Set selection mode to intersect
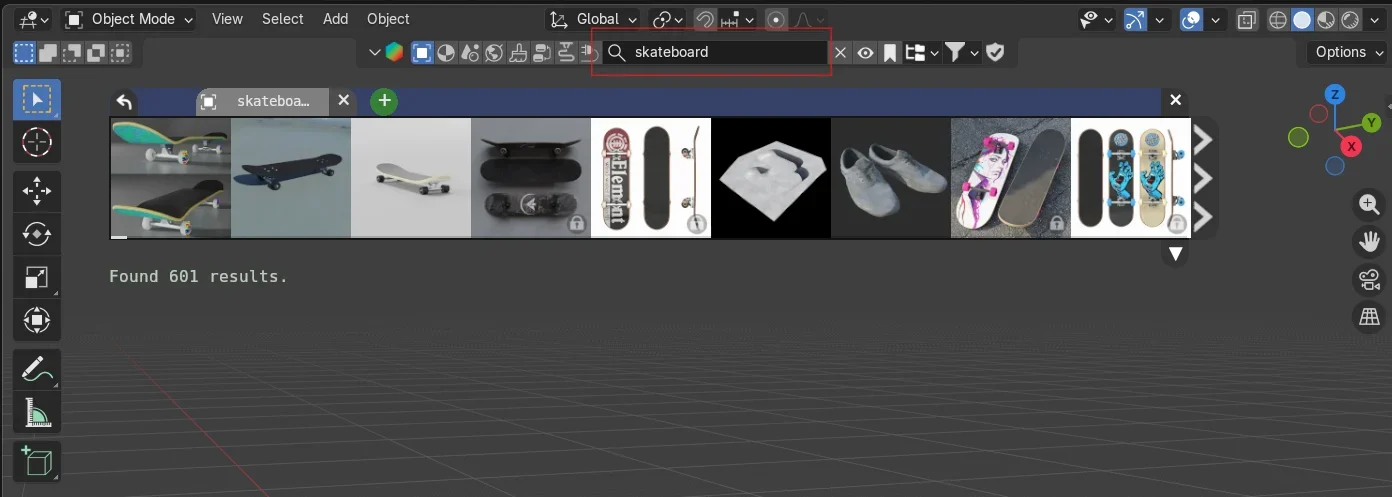 pos(120,52)
